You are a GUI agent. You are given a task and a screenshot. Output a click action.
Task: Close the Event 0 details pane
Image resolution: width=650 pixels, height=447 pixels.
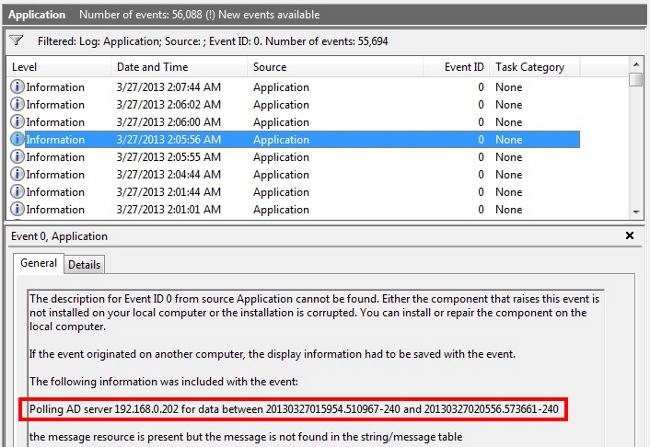[x=629, y=236]
